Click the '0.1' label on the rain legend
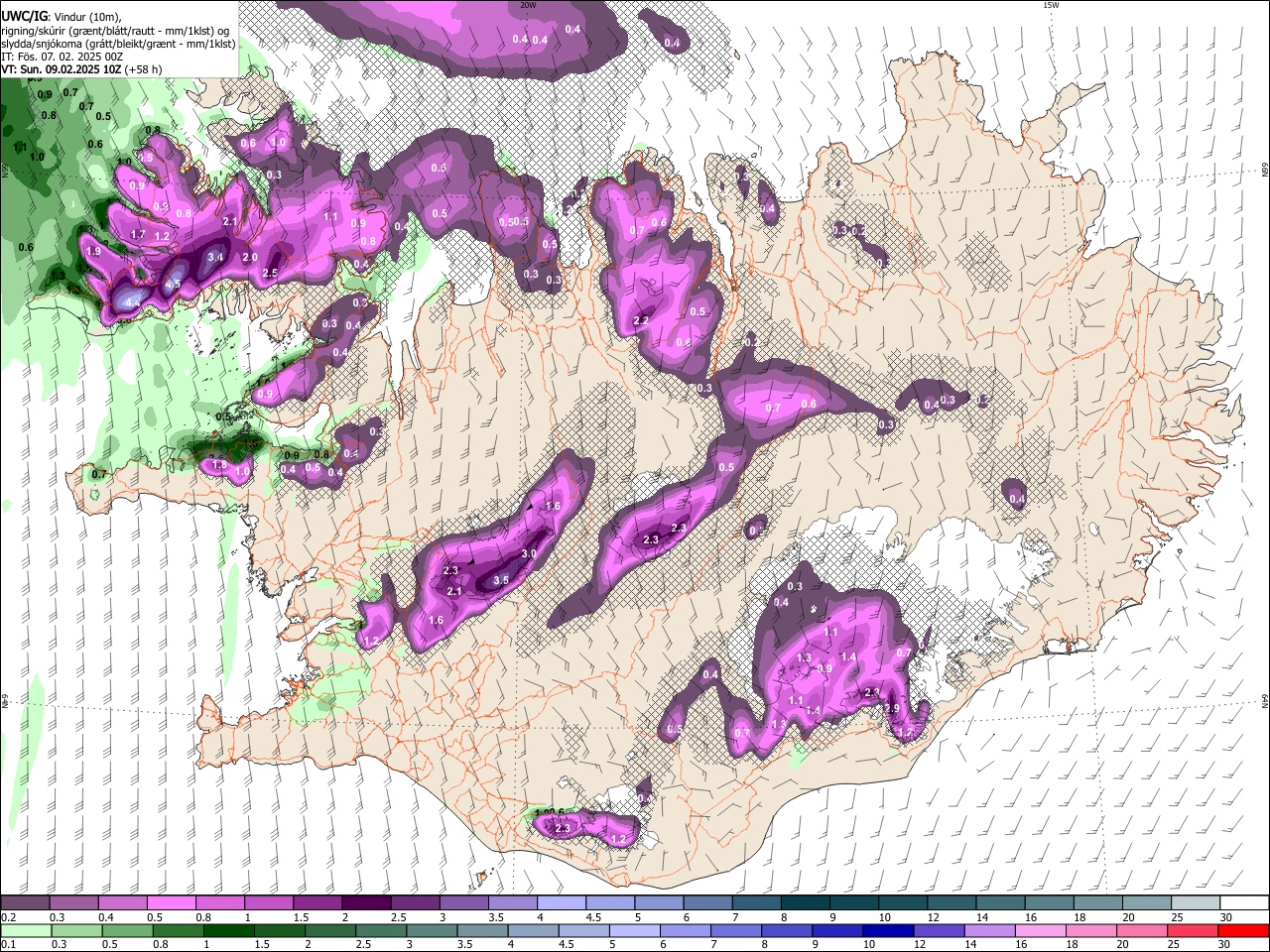 tap(8, 944)
